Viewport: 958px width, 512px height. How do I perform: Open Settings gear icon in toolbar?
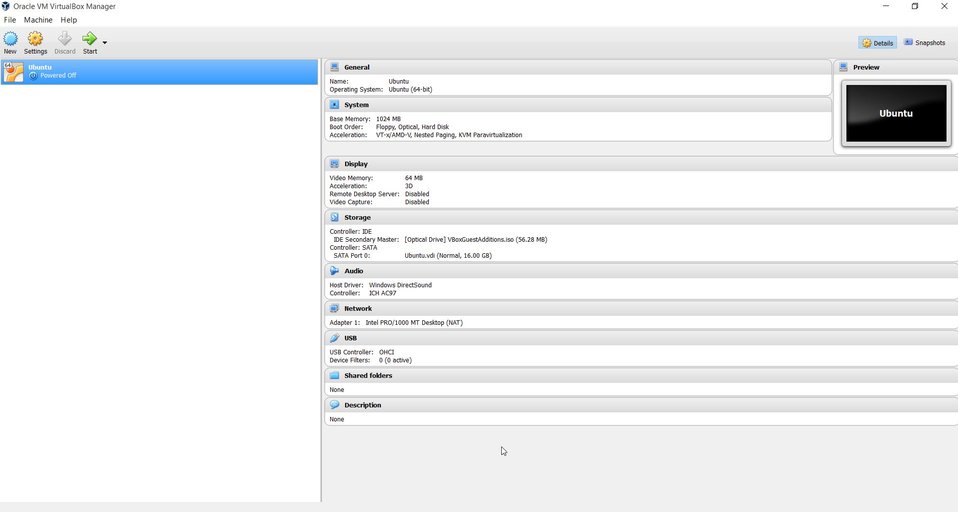point(35,39)
